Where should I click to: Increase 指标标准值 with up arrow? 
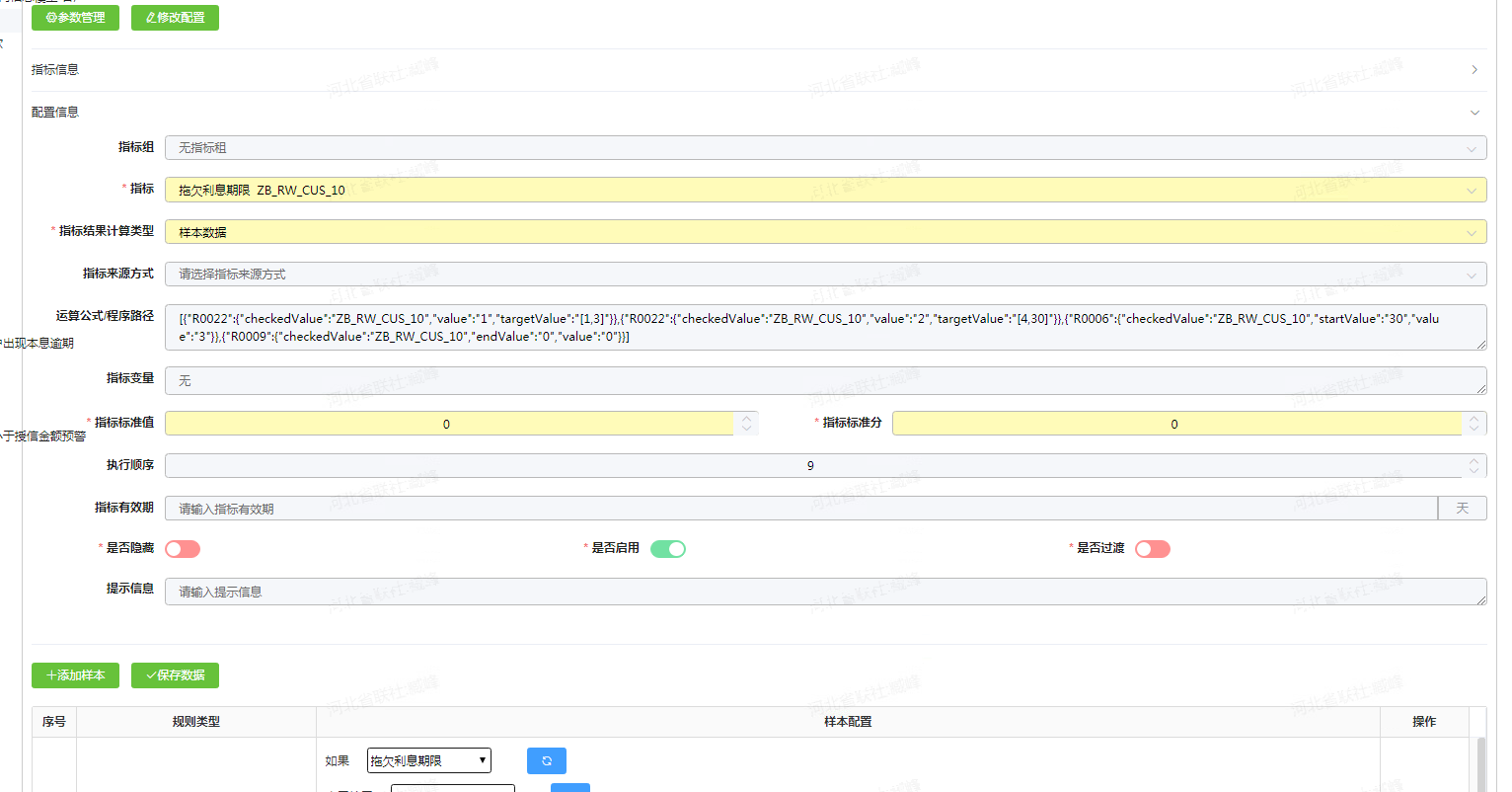pos(747,419)
